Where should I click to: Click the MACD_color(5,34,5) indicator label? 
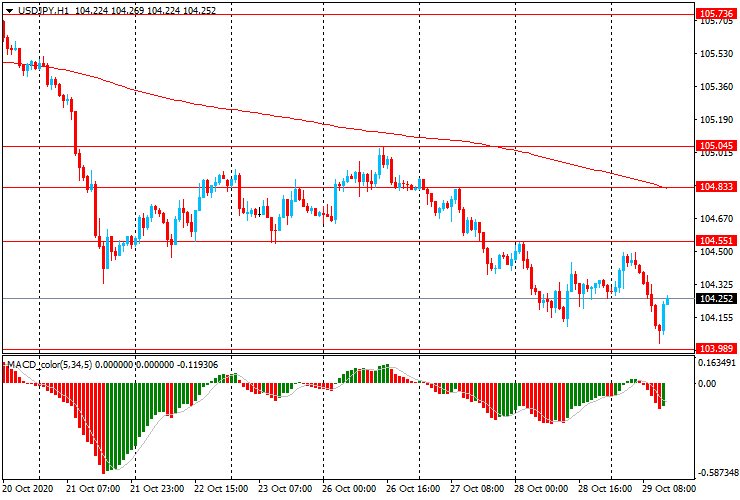(x=50, y=364)
